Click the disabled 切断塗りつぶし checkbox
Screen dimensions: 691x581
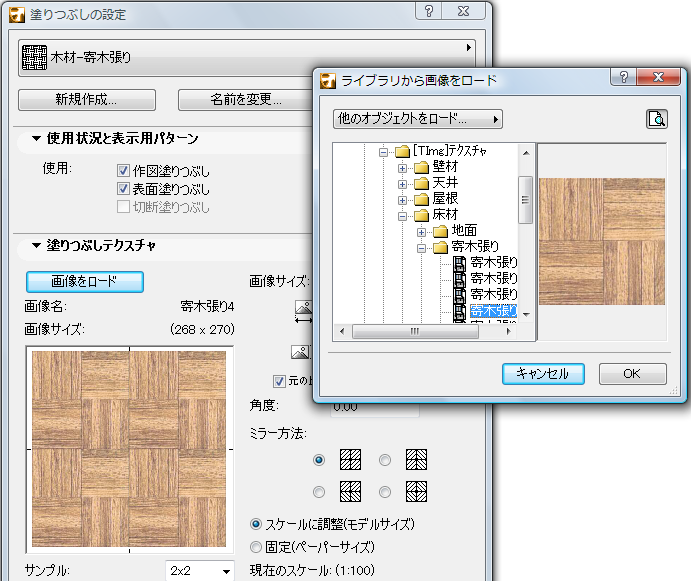(x=123, y=207)
